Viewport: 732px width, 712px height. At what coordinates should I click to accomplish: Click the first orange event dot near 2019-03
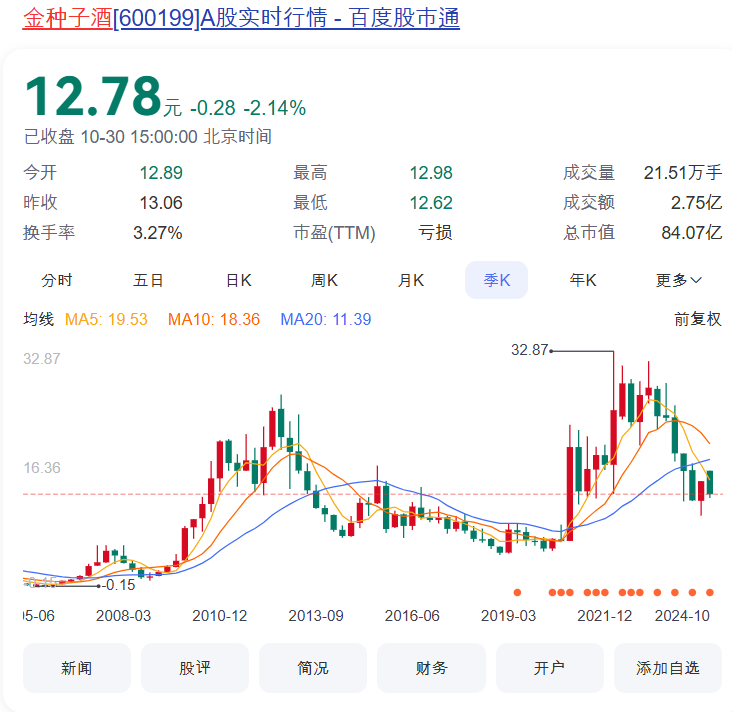[x=517, y=592]
